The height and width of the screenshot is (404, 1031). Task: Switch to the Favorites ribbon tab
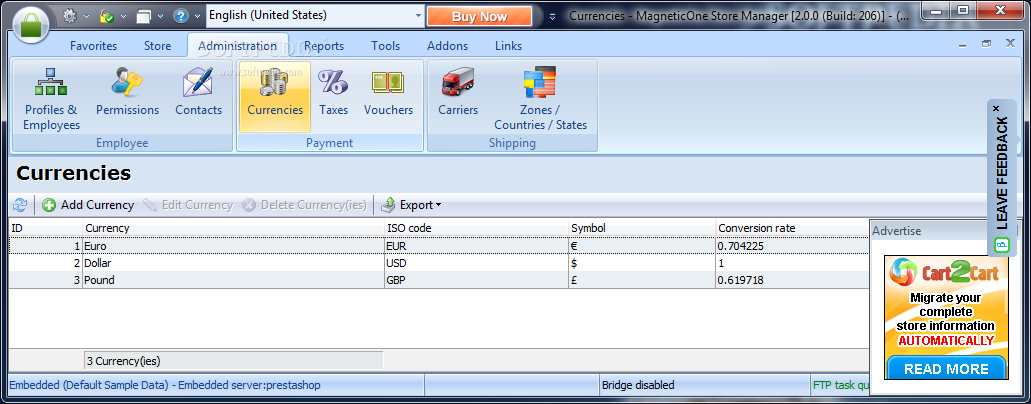93,46
